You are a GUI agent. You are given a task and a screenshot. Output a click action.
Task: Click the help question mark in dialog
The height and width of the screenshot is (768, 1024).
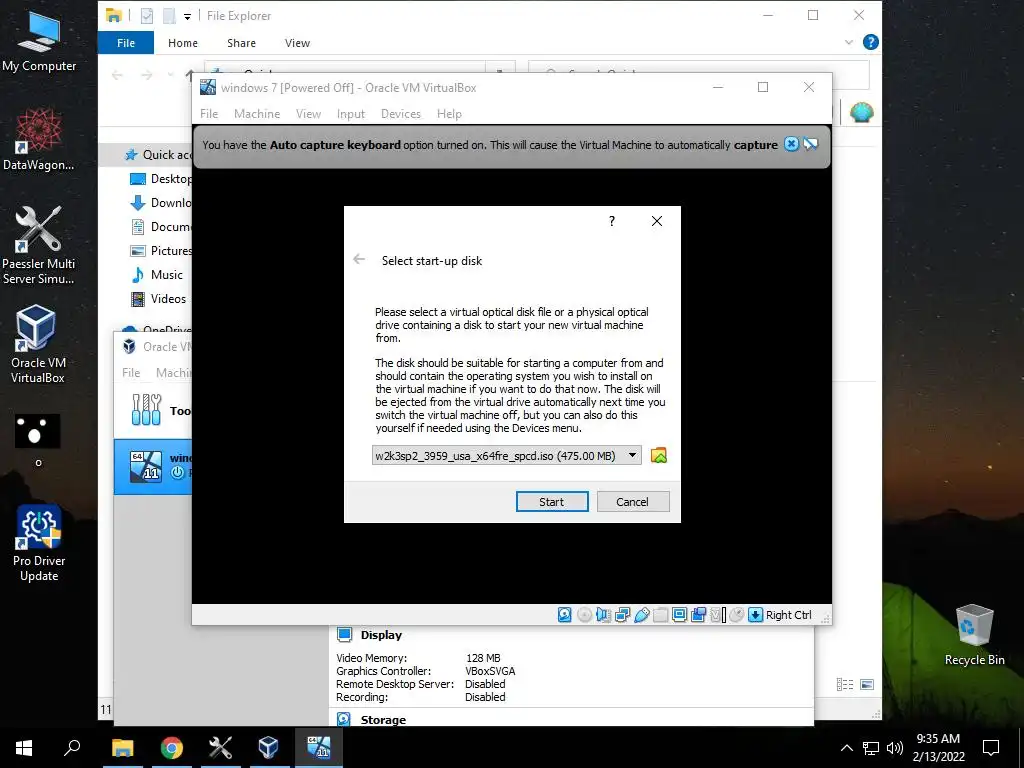pos(612,221)
